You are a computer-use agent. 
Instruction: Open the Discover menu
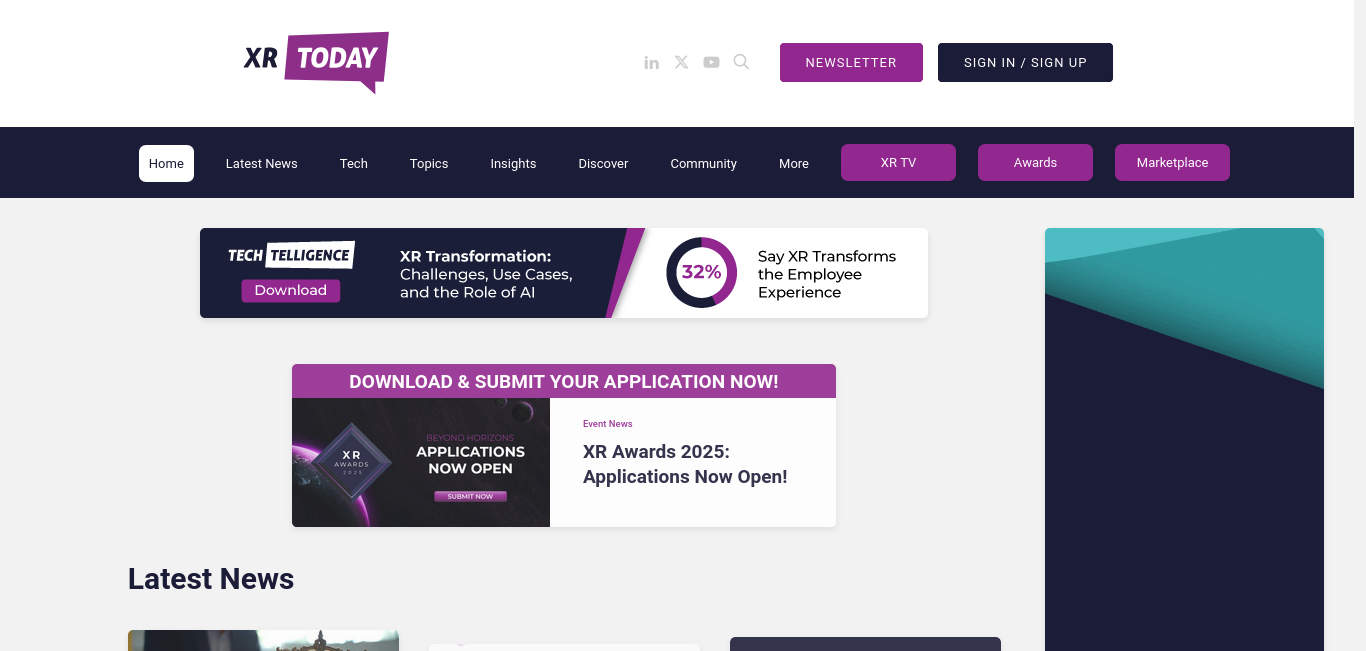[603, 163]
